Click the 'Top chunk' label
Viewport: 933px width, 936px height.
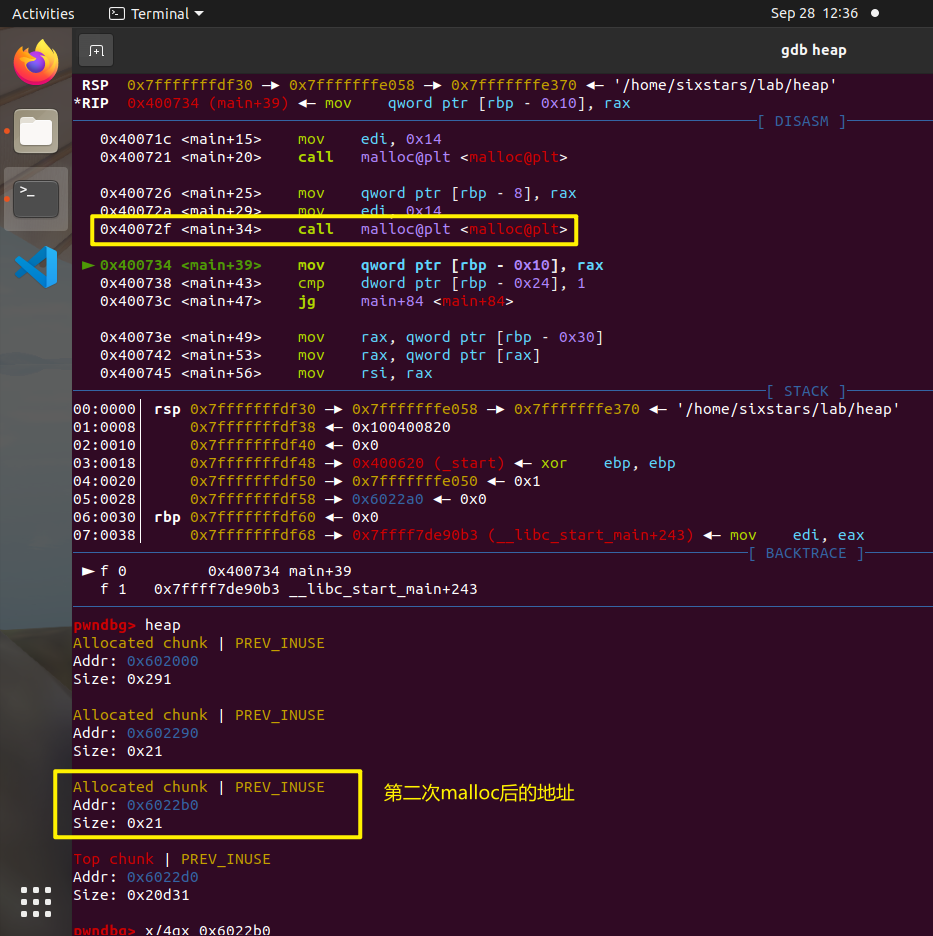(113, 859)
